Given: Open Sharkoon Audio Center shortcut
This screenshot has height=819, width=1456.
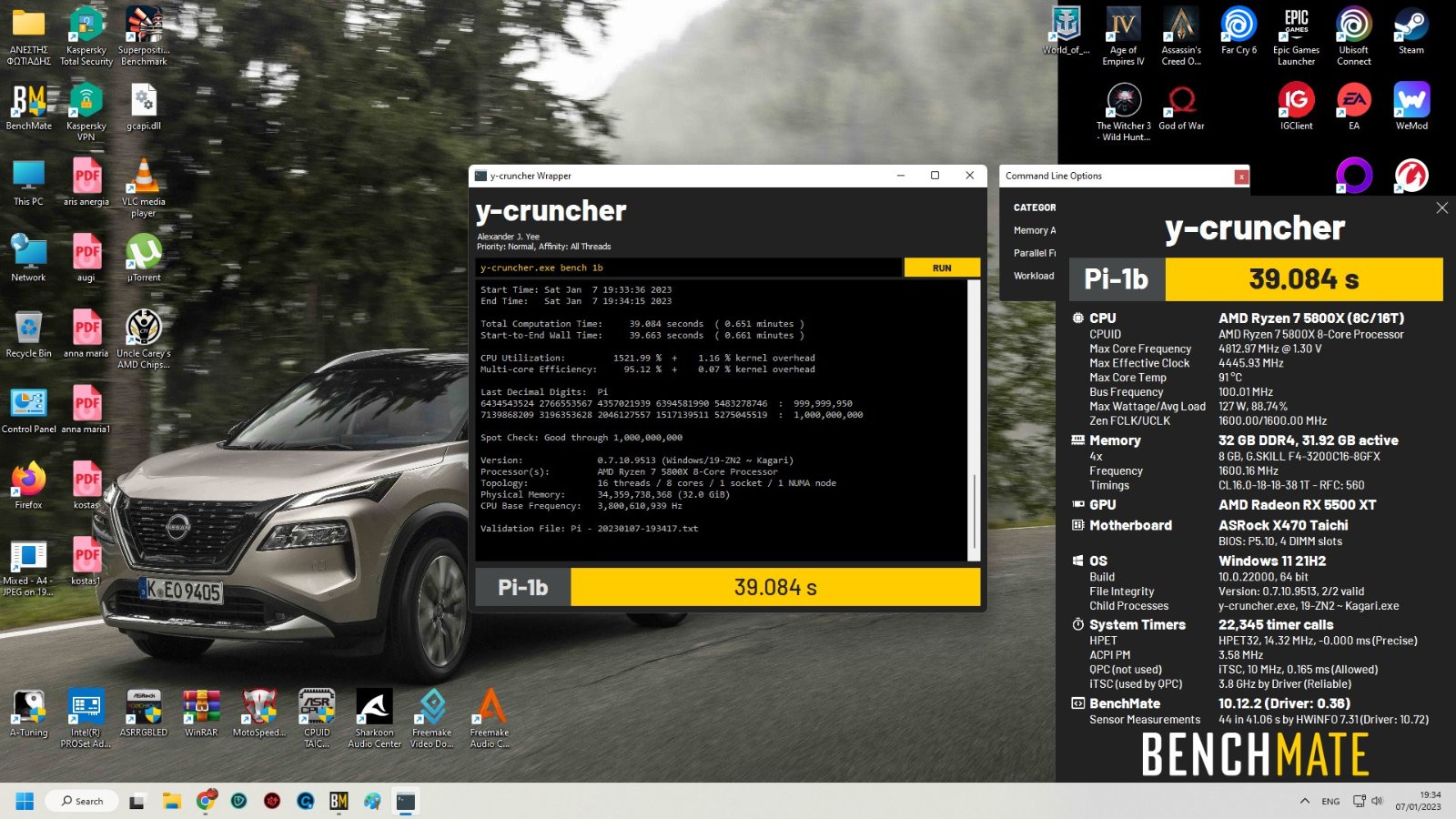Looking at the screenshot, I should [x=375, y=718].
